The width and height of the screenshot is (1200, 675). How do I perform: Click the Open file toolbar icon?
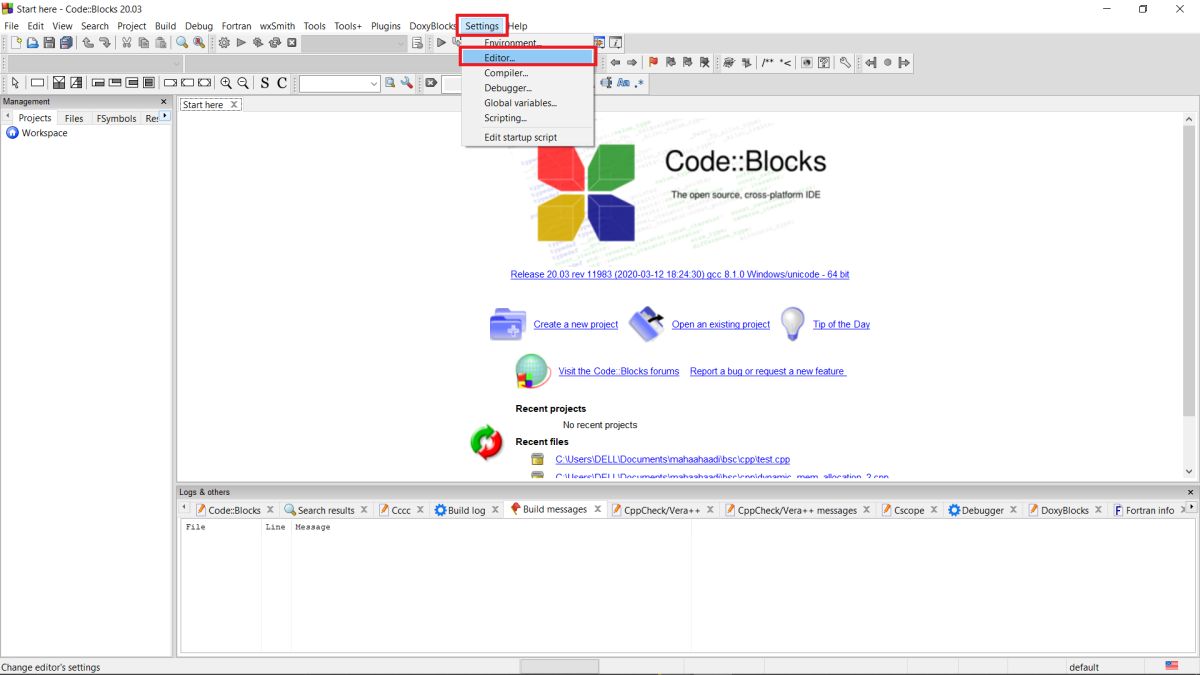(x=33, y=43)
